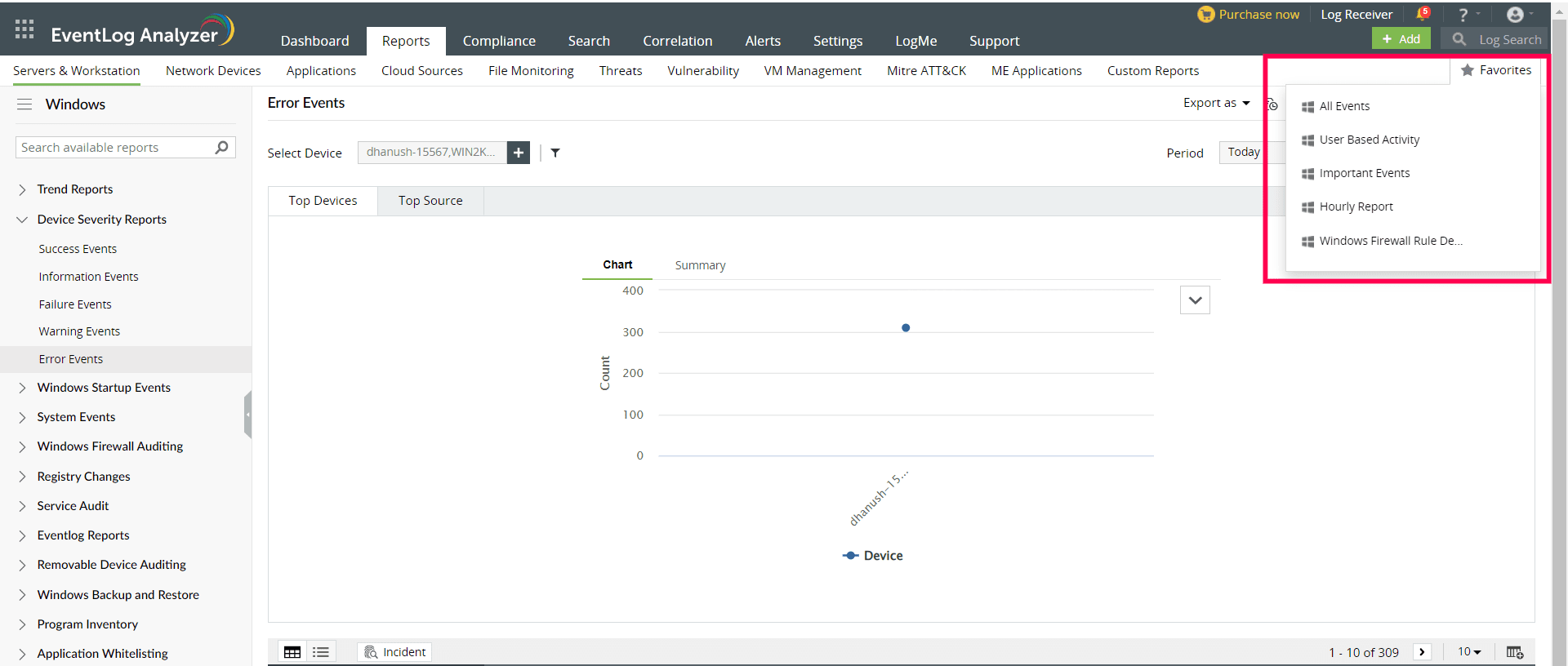The width and height of the screenshot is (1568, 666).
Task: Focus the Search available reports field
Action: coord(126,148)
